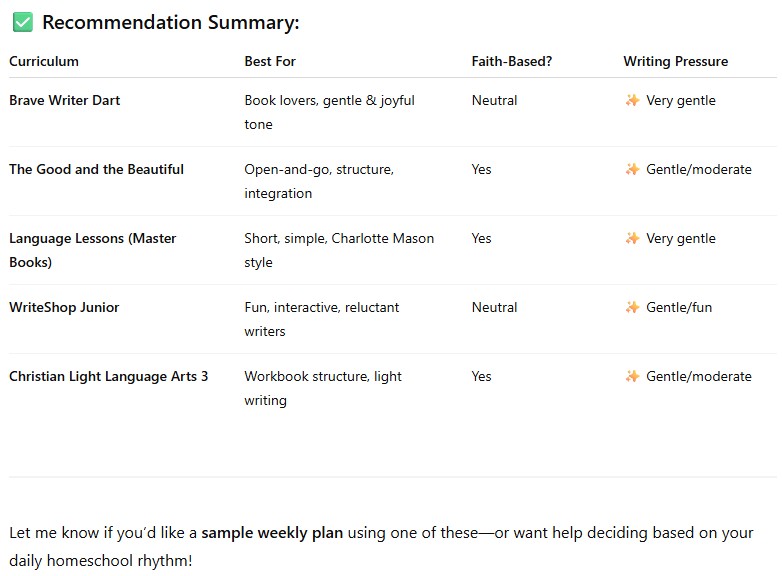The image size is (782, 576).
Task: Click the sparkle icon in Christian Light row
Action: pos(632,376)
